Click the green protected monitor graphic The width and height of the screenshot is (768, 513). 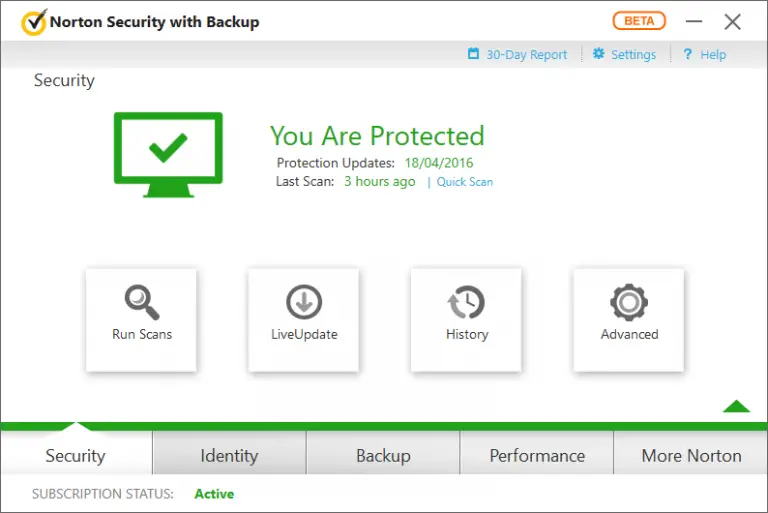tap(168, 154)
